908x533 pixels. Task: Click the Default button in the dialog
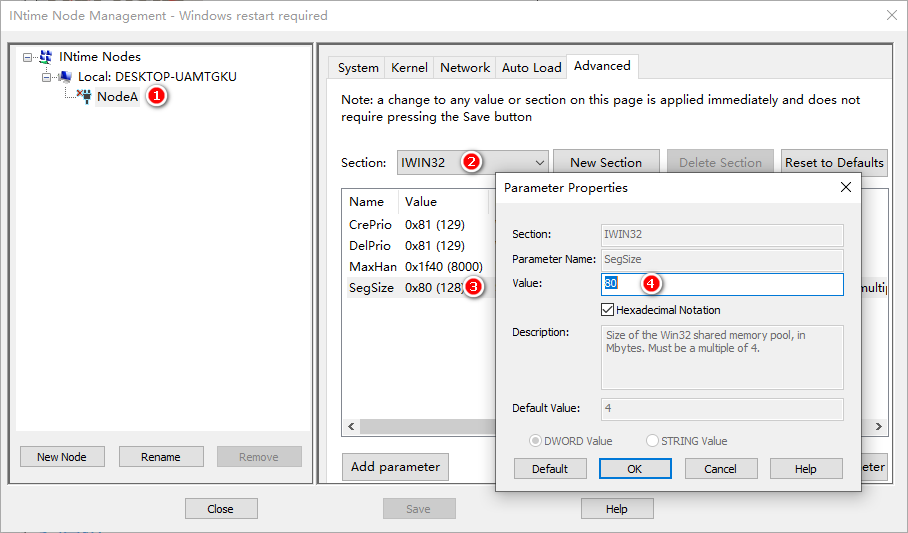(550, 469)
